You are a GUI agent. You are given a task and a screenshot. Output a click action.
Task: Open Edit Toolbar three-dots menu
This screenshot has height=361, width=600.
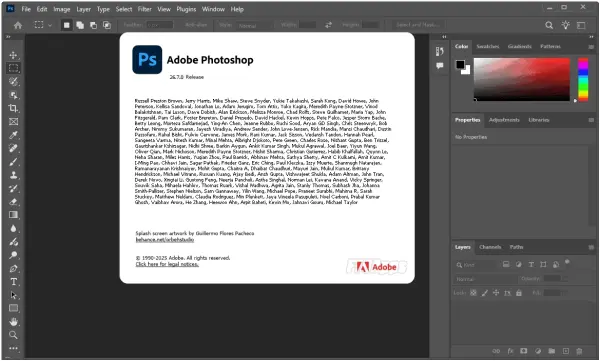pos(13,348)
